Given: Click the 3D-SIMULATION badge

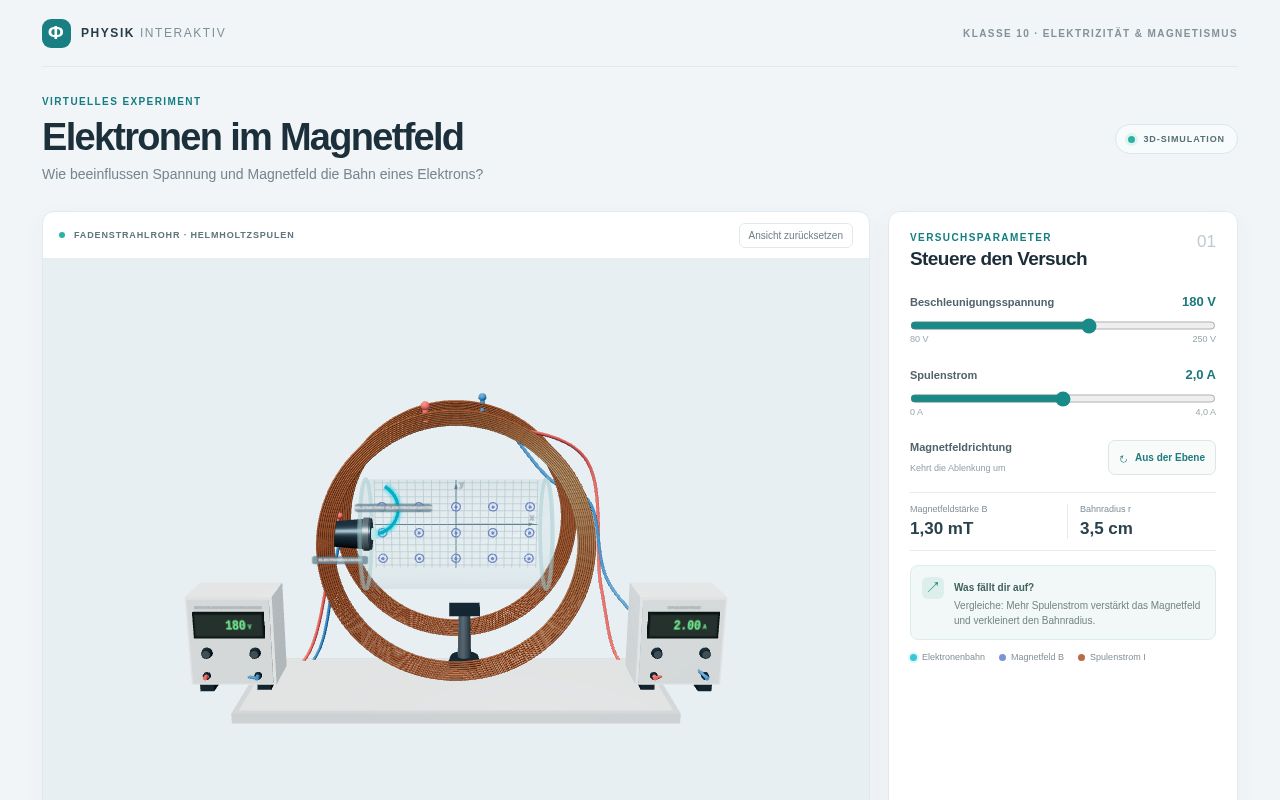Looking at the screenshot, I should pos(1176,139).
